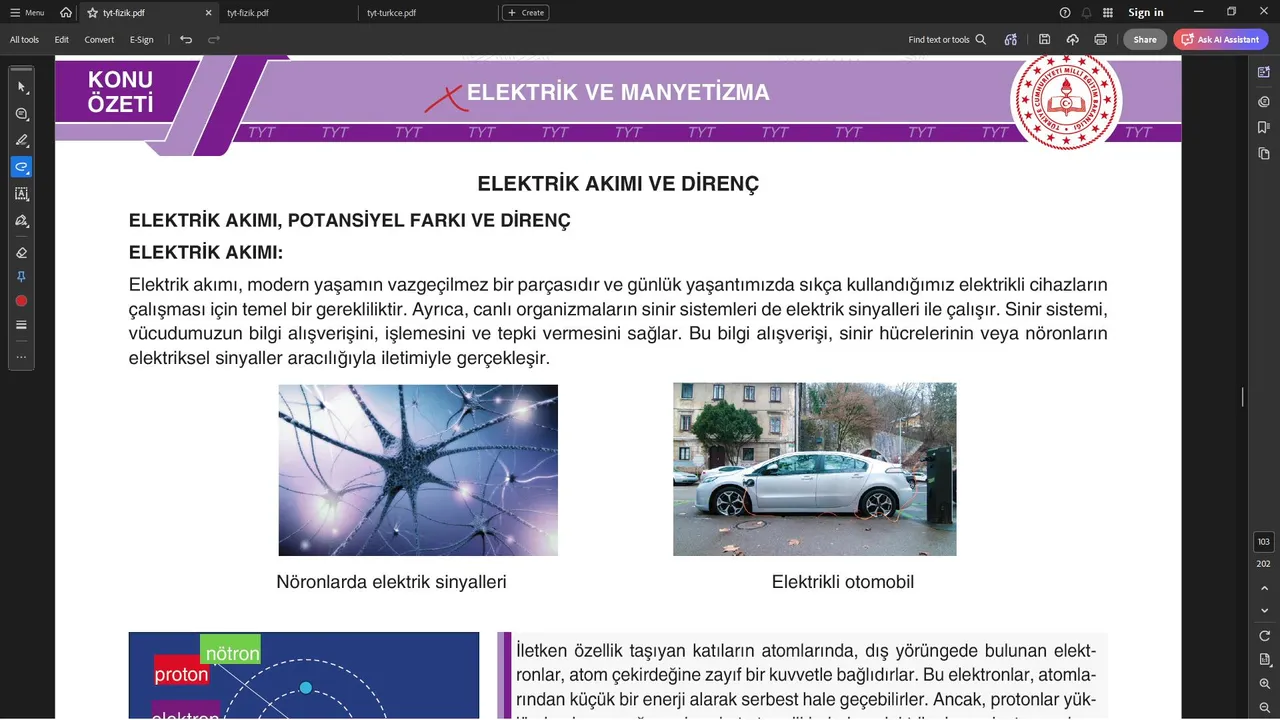Go to the Home icon
This screenshot has width=1280, height=720.
[66, 13]
